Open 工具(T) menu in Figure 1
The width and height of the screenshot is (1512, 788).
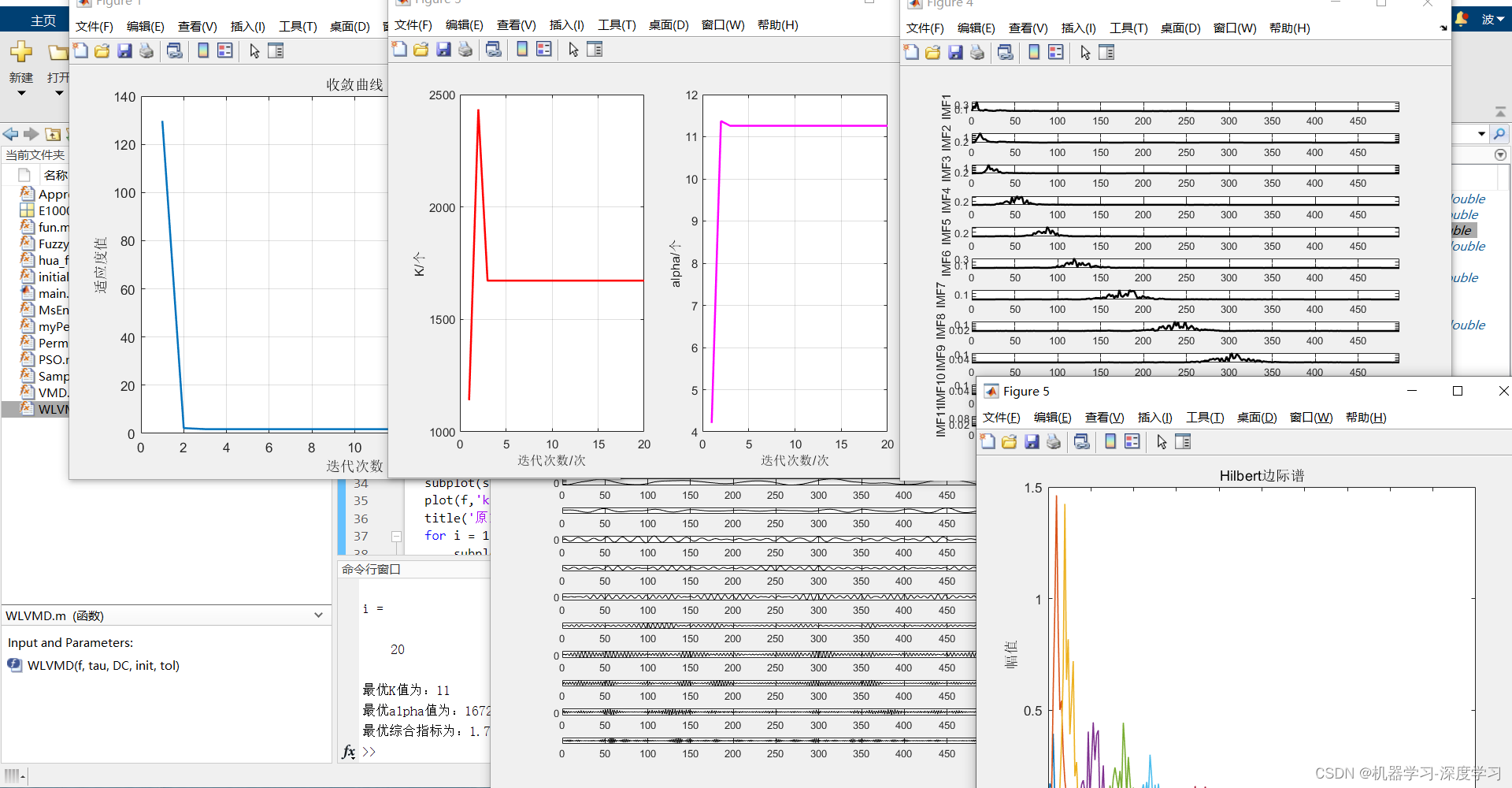(298, 26)
